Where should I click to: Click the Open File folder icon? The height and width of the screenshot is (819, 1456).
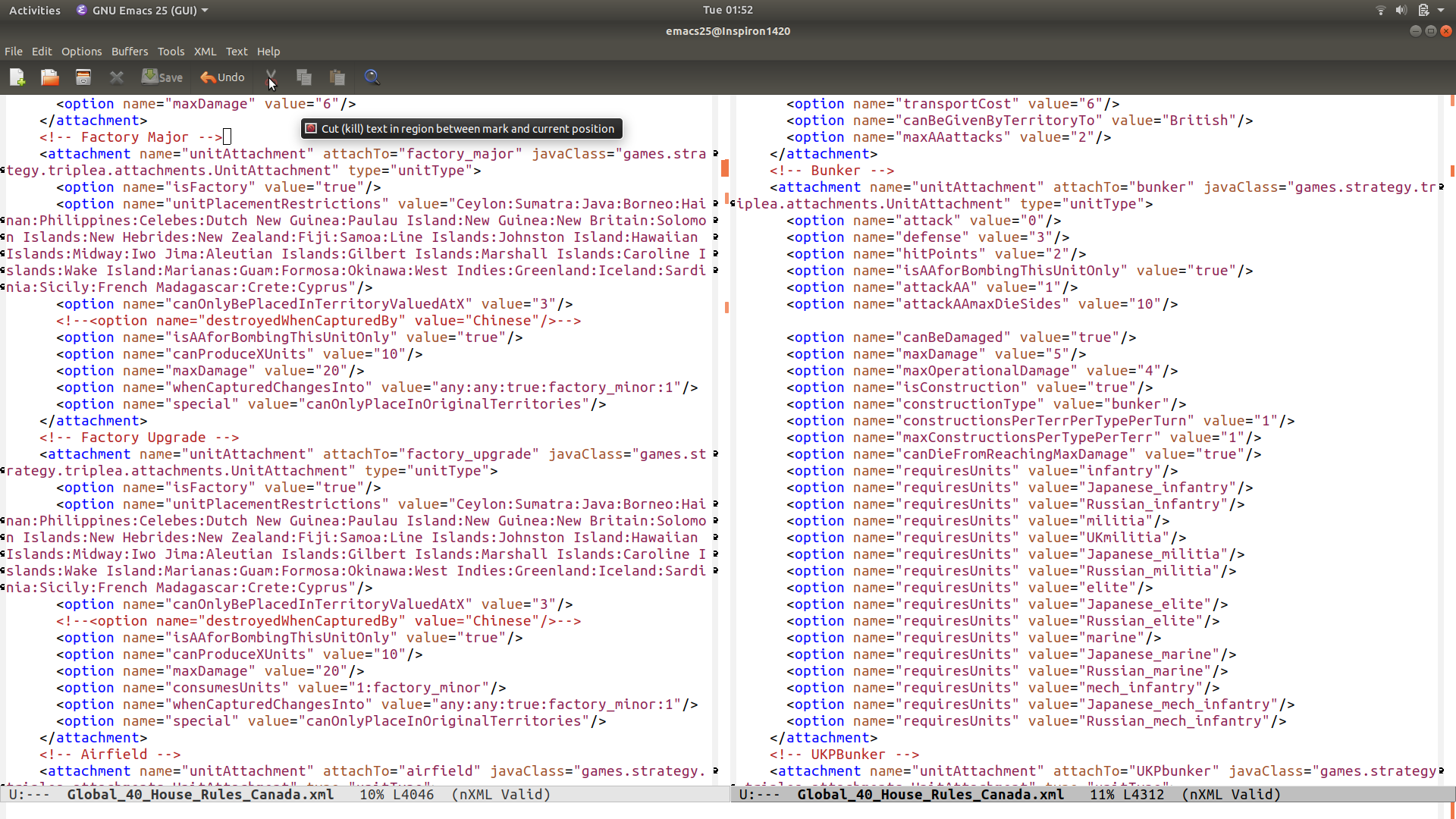click(x=50, y=77)
